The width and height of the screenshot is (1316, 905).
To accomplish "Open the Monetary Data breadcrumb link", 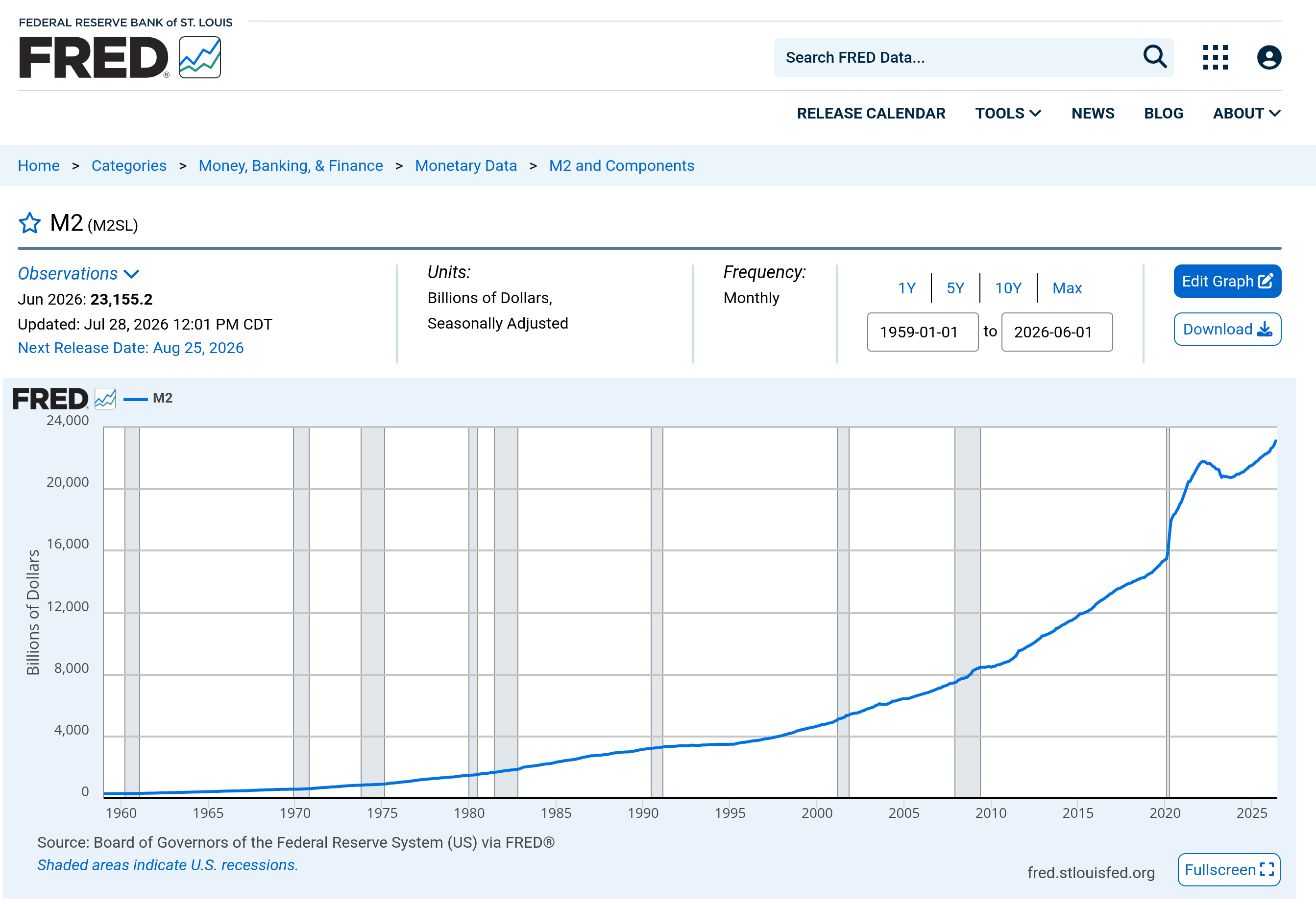I will tap(466, 166).
